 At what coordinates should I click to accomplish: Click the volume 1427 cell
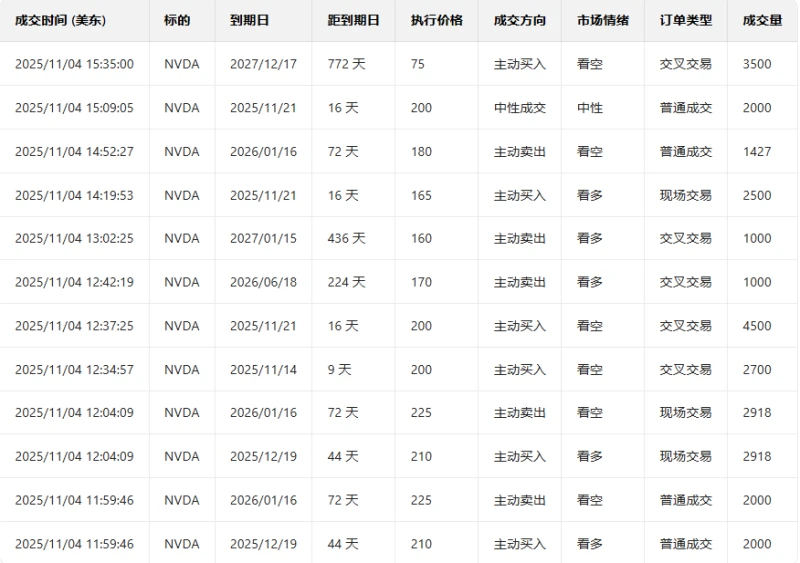click(x=757, y=152)
